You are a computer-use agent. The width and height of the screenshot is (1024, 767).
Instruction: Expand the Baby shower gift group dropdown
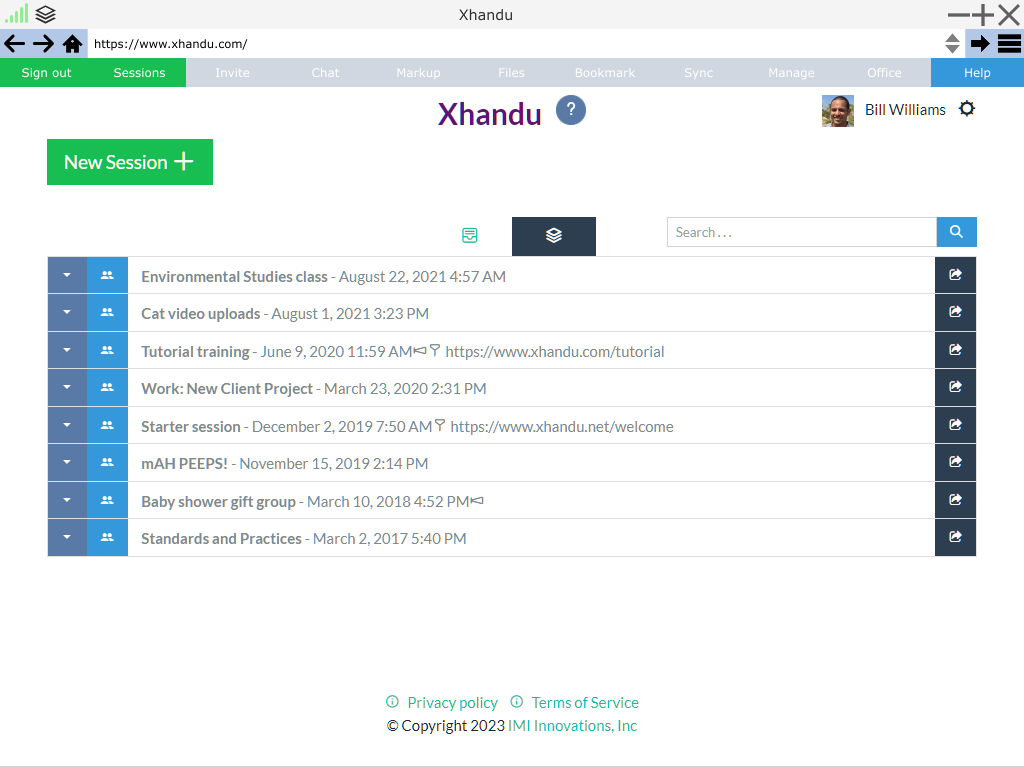(x=67, y=501)
